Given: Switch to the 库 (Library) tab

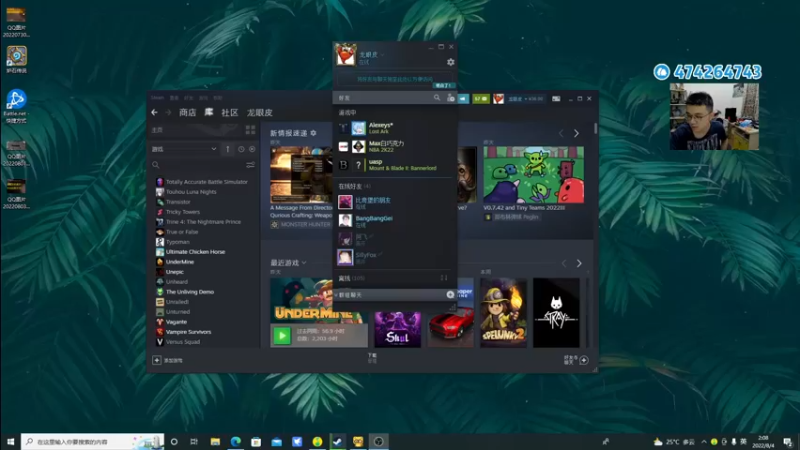Looking at the screenshot, I should click(x=209, y=112).
